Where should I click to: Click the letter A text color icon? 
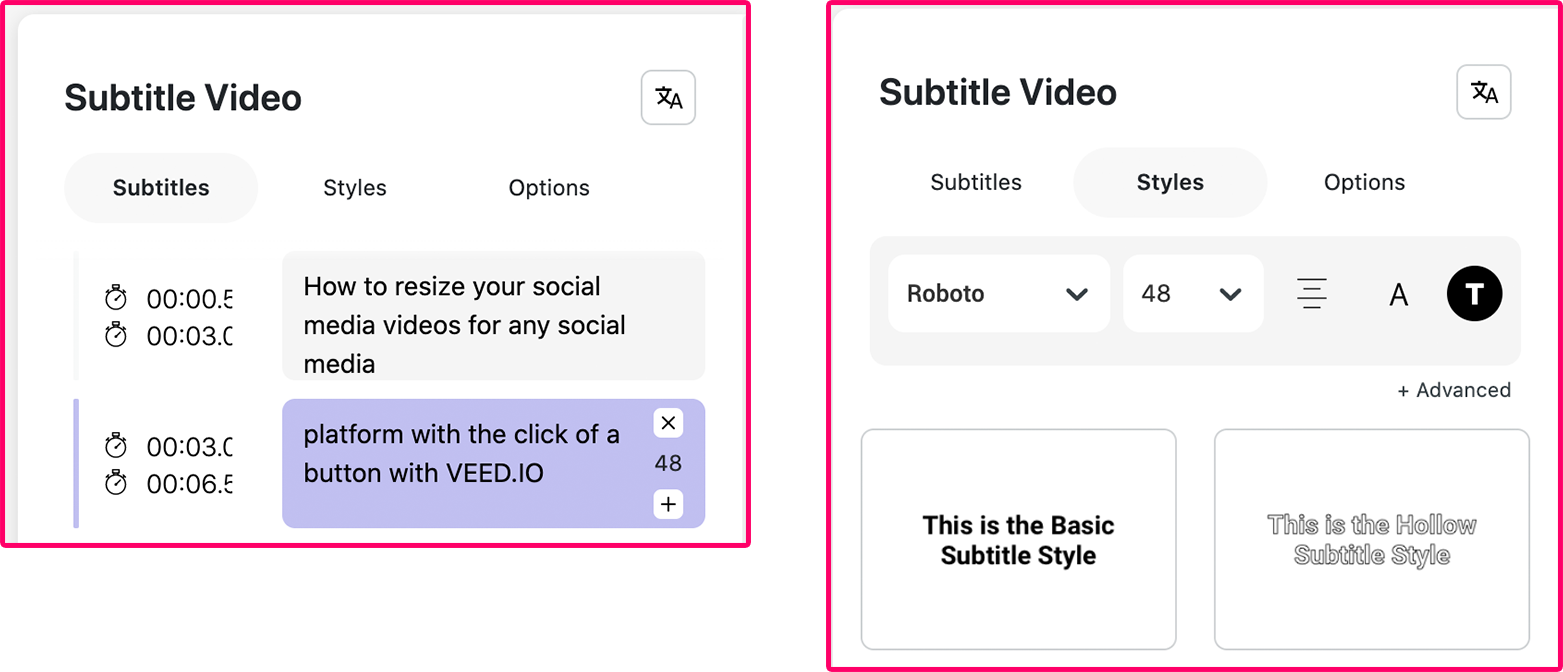click(1398, 294)
